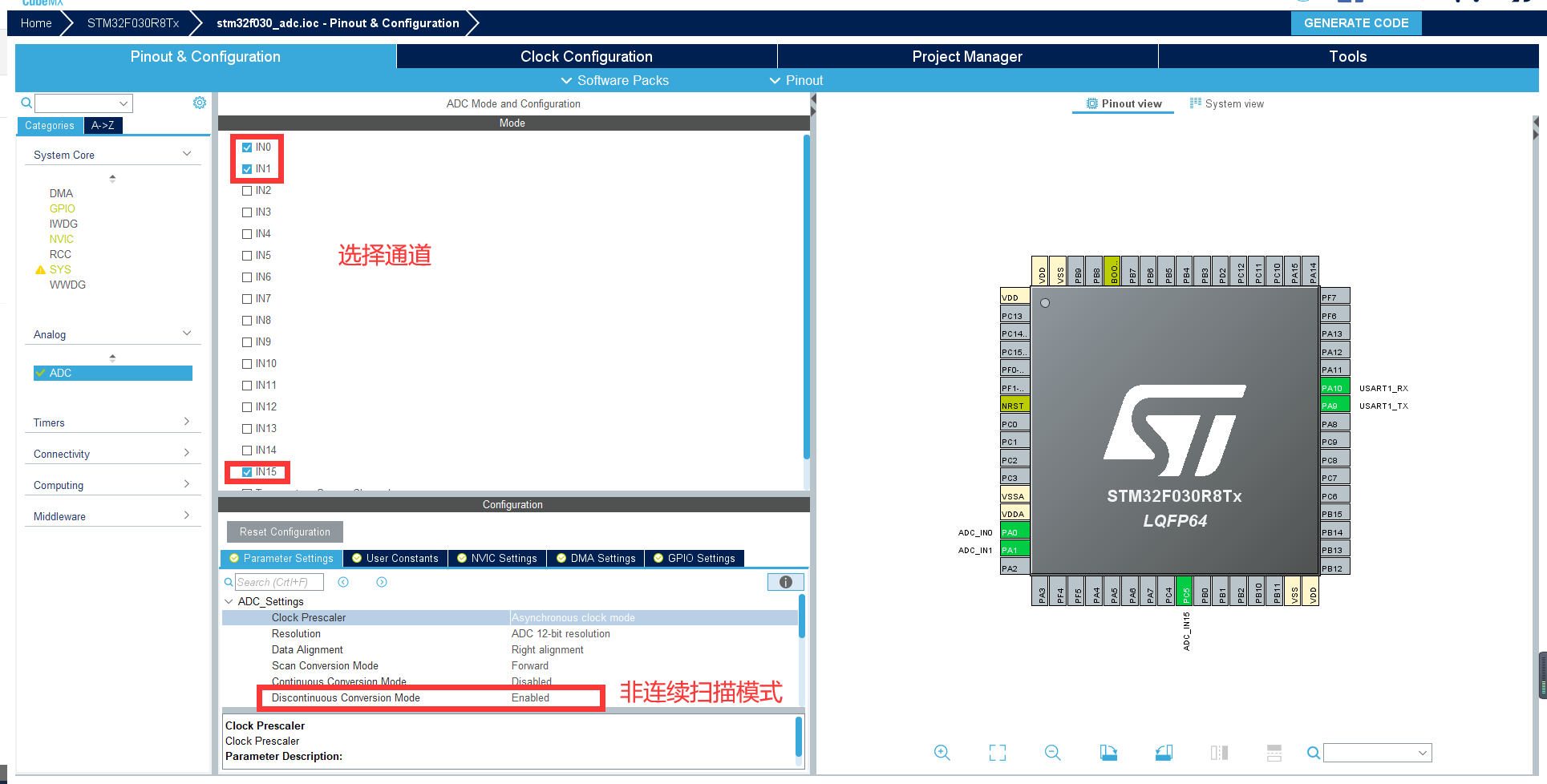1547x784 pixels.
Task: Open the Project Manager tab
Action: pyautogui.click(x=967, y=56)
